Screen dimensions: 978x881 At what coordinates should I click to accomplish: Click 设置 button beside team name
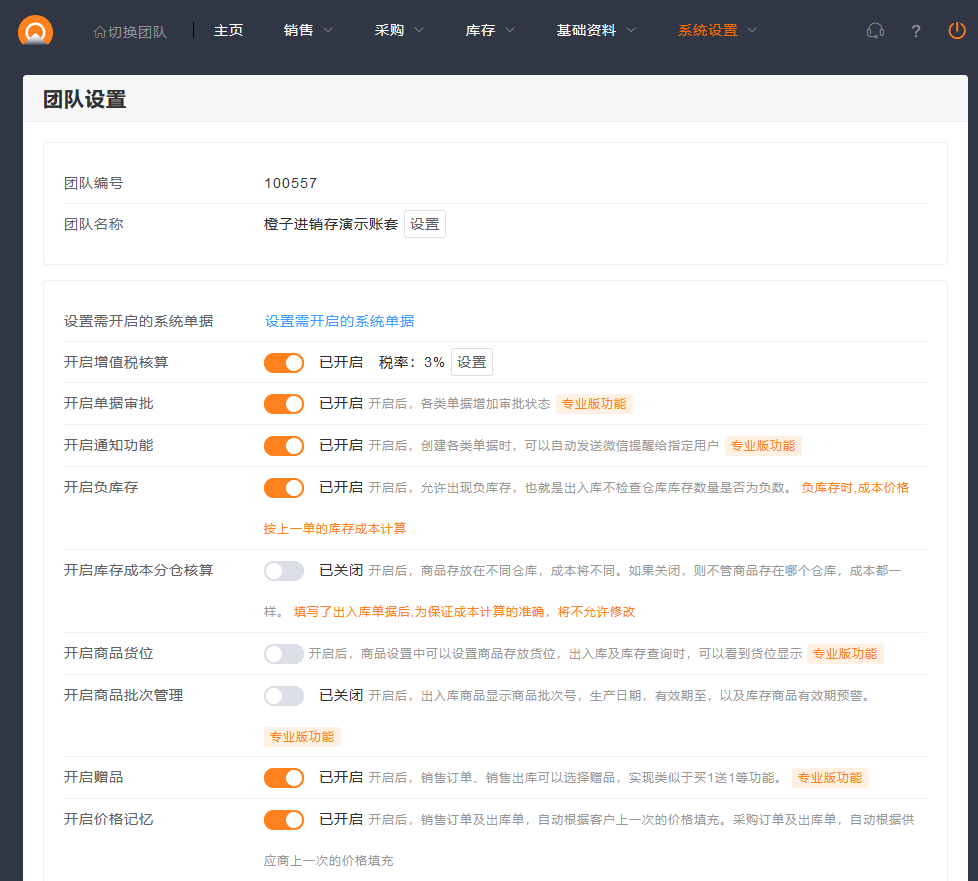click(425, 224)
